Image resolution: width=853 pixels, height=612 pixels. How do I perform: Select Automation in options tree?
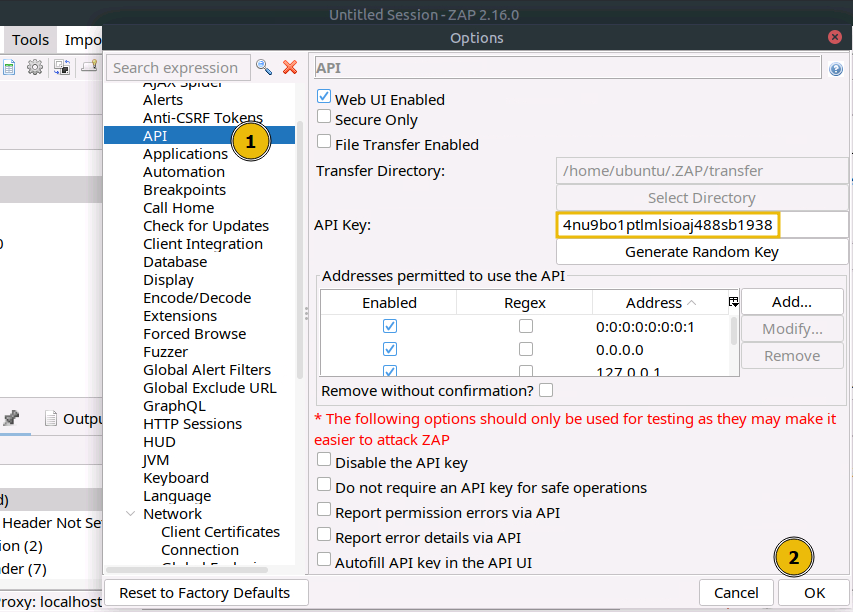click(x=184, y=172)
